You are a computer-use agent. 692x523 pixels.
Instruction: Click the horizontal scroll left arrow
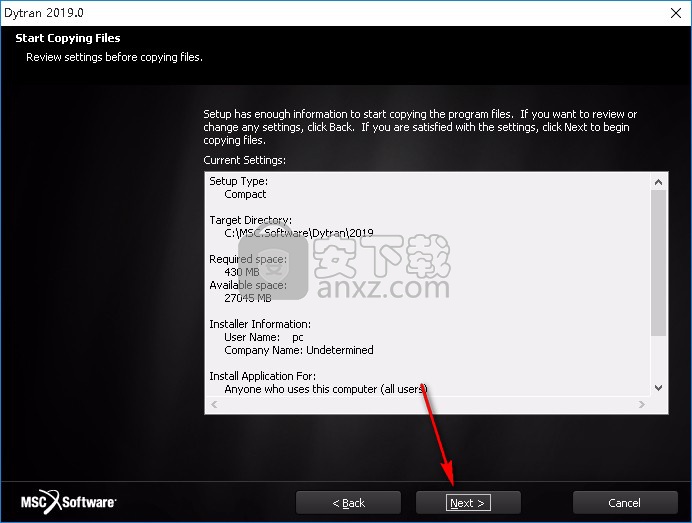coord(214,404)
